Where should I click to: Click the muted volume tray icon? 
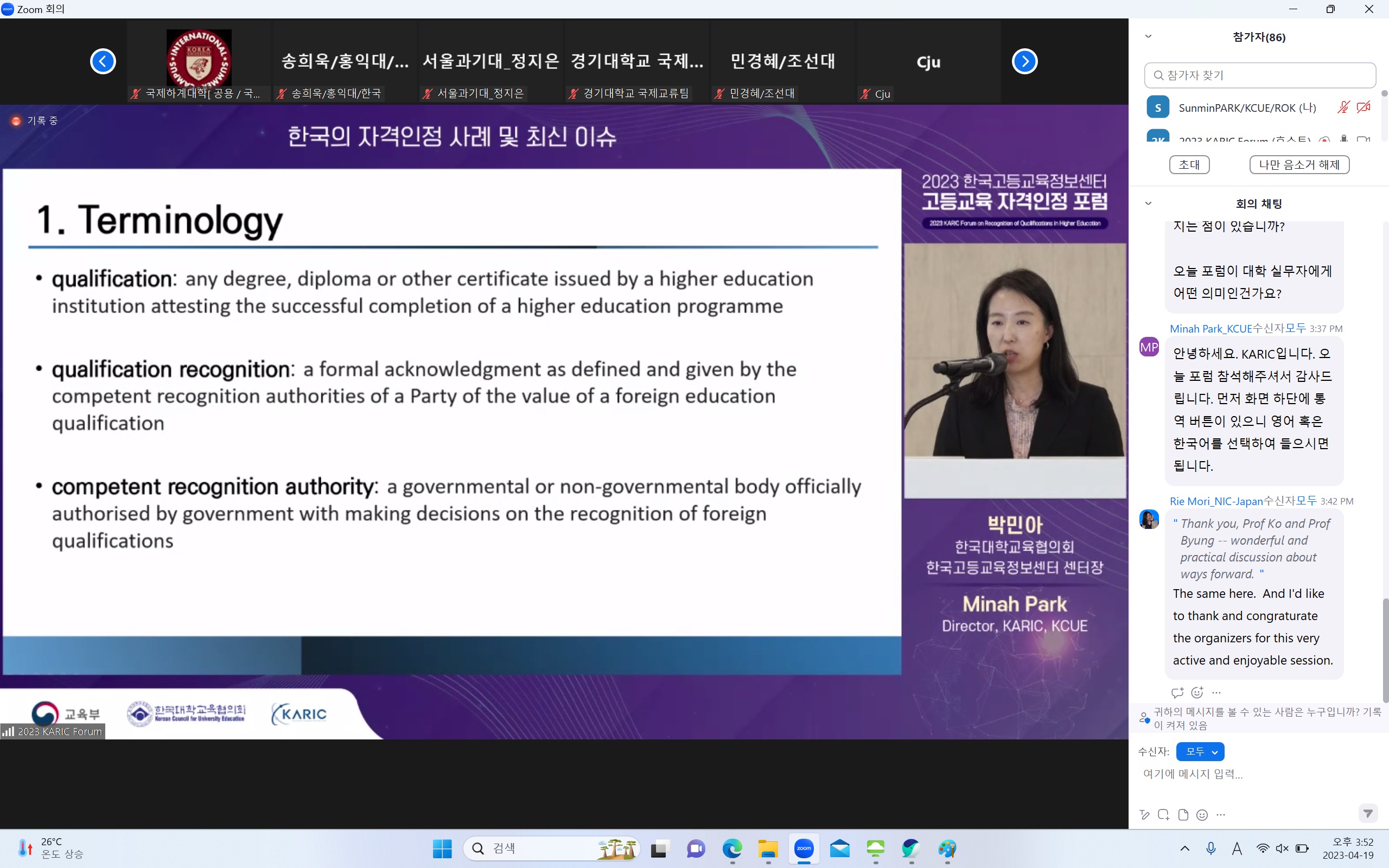tap(1282, 848)
